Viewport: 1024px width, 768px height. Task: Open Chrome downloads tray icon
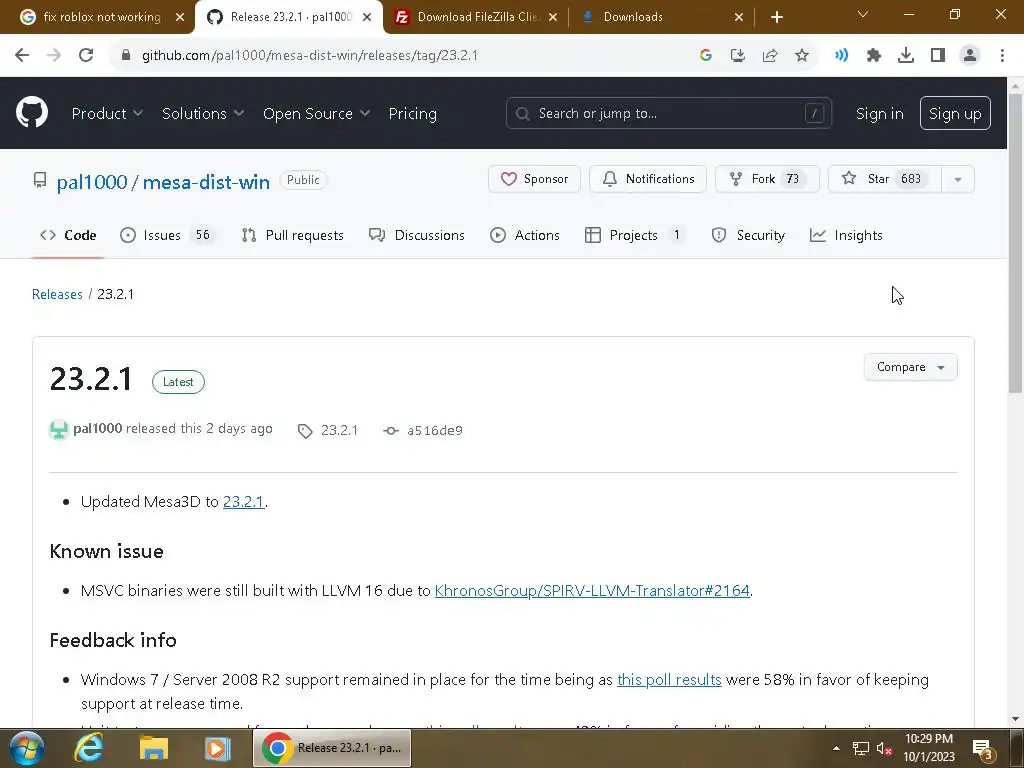pos(906,56)
